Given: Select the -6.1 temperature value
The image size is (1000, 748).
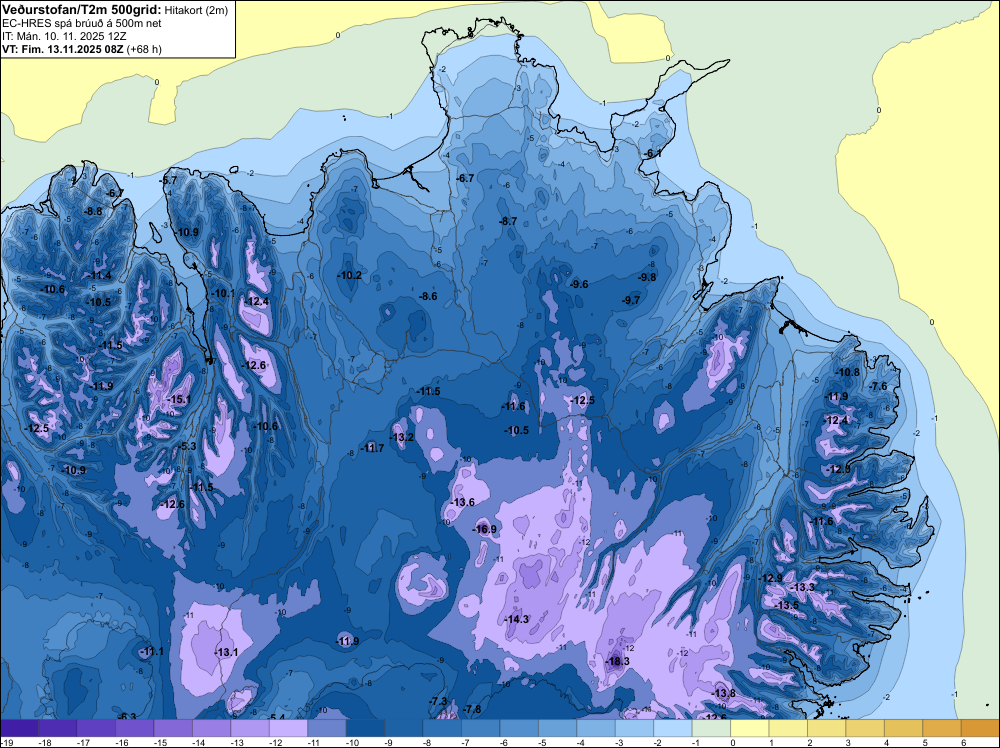Looking at the screenshot, I should pyautogui.click(x=652, y=153).
